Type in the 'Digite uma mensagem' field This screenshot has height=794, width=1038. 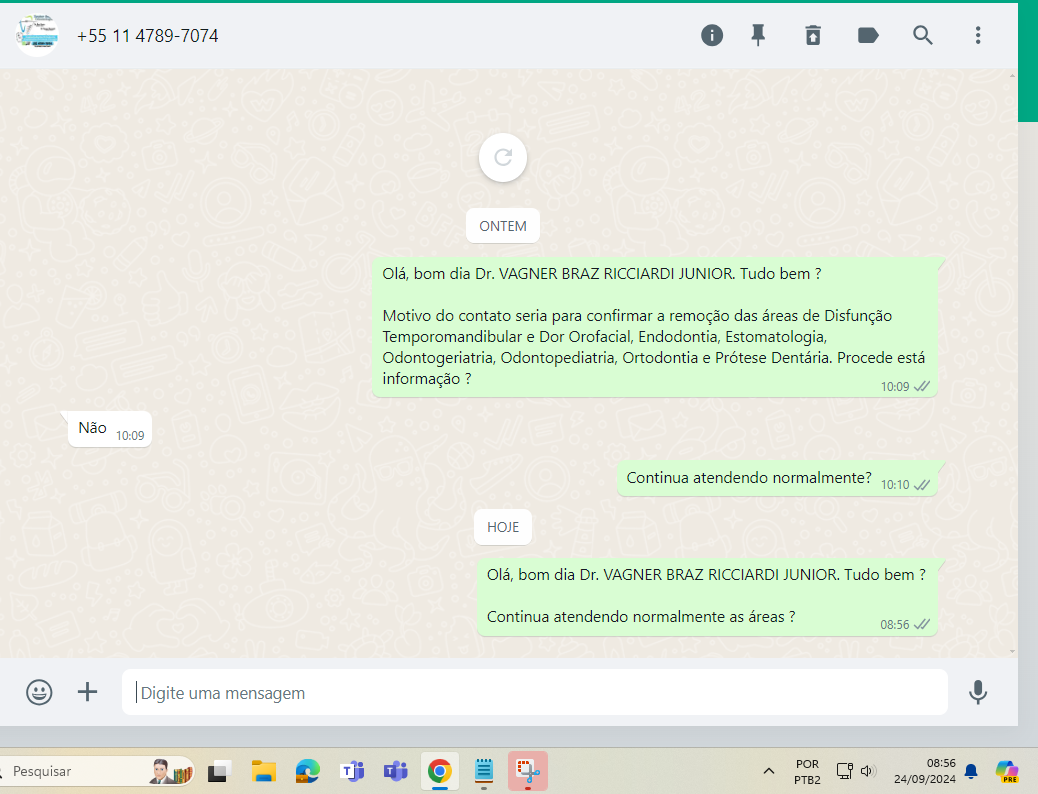535,693
